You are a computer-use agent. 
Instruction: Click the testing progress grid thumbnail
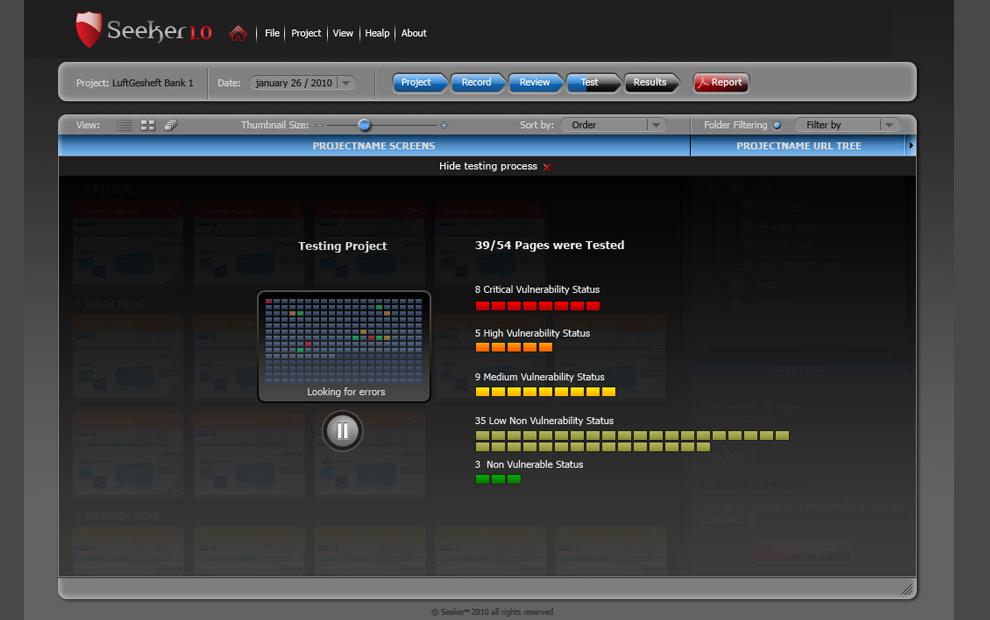tap(344, 340)
